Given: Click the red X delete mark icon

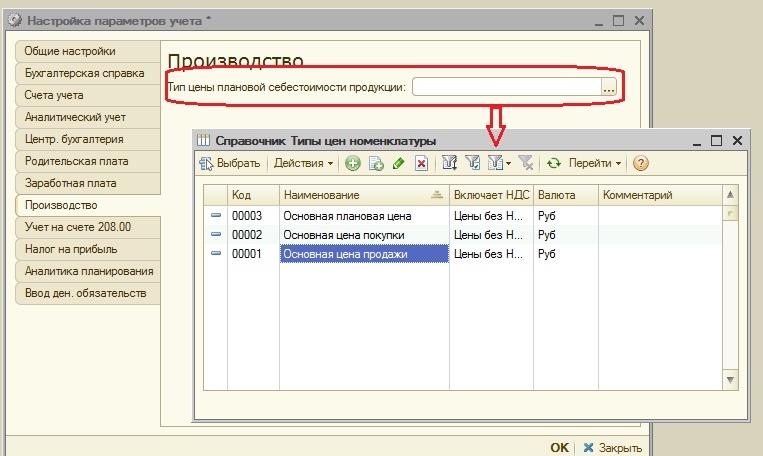Looking at the screenshot, I should pyautogui.click(x=421, y=164).
